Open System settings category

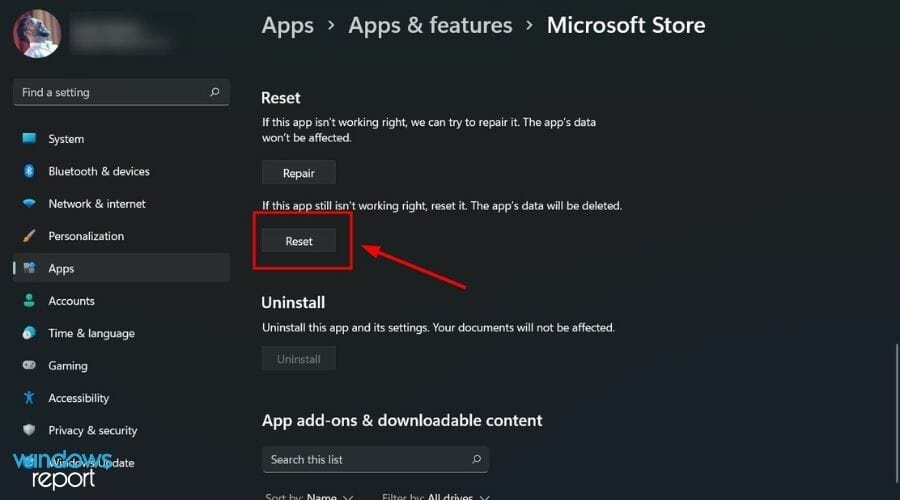(x=121, y=139)
